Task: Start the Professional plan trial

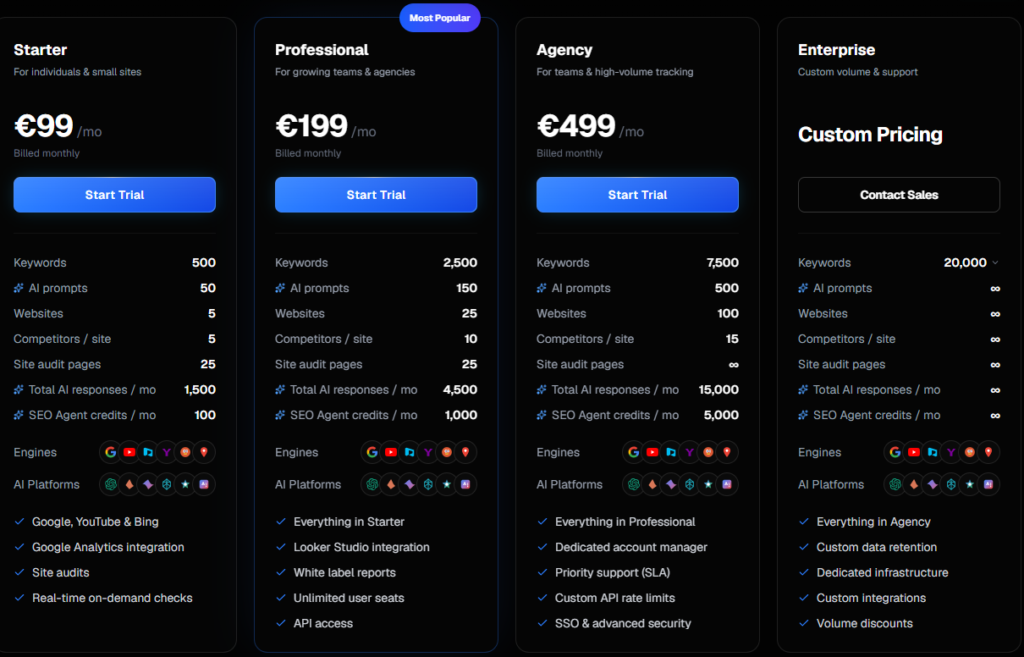Action: coord(376,195)
